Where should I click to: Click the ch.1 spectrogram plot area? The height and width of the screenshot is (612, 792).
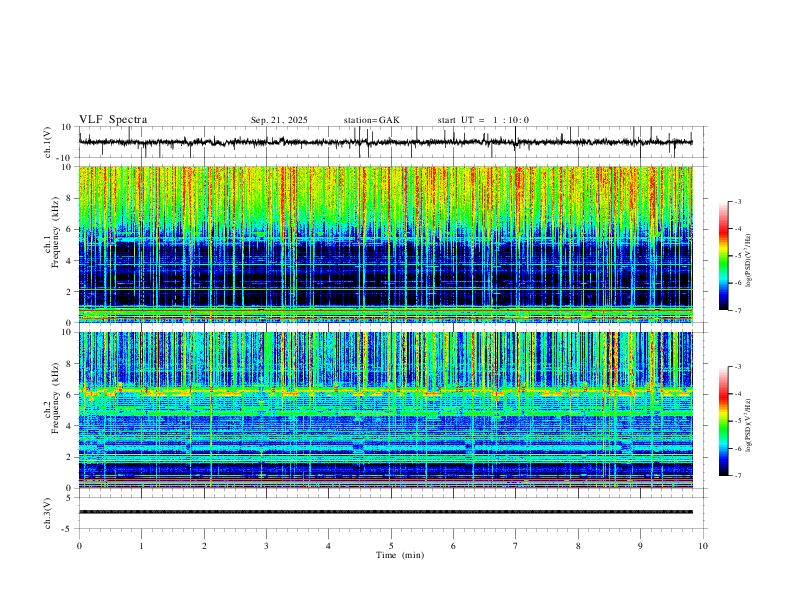(x=385, y=244)
